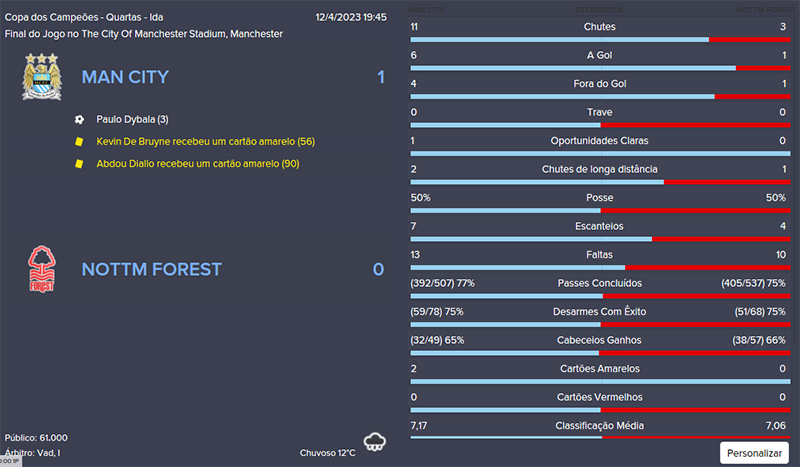Select the Escanteios stat row
This screenshot has width=800, height=467.
(600, 226)
